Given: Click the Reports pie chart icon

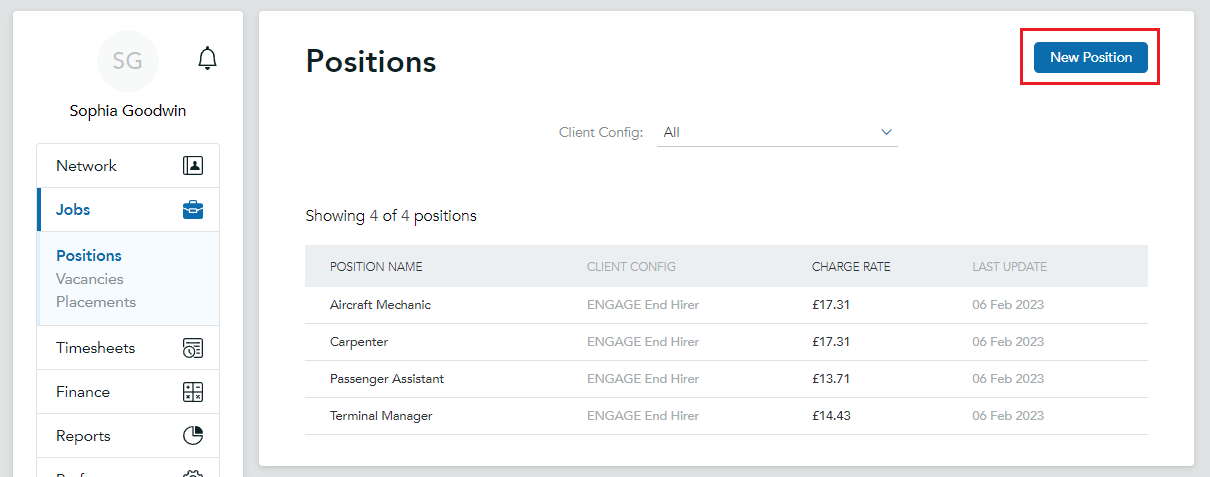Looking at the screenshot, I should tap(193, 436).
